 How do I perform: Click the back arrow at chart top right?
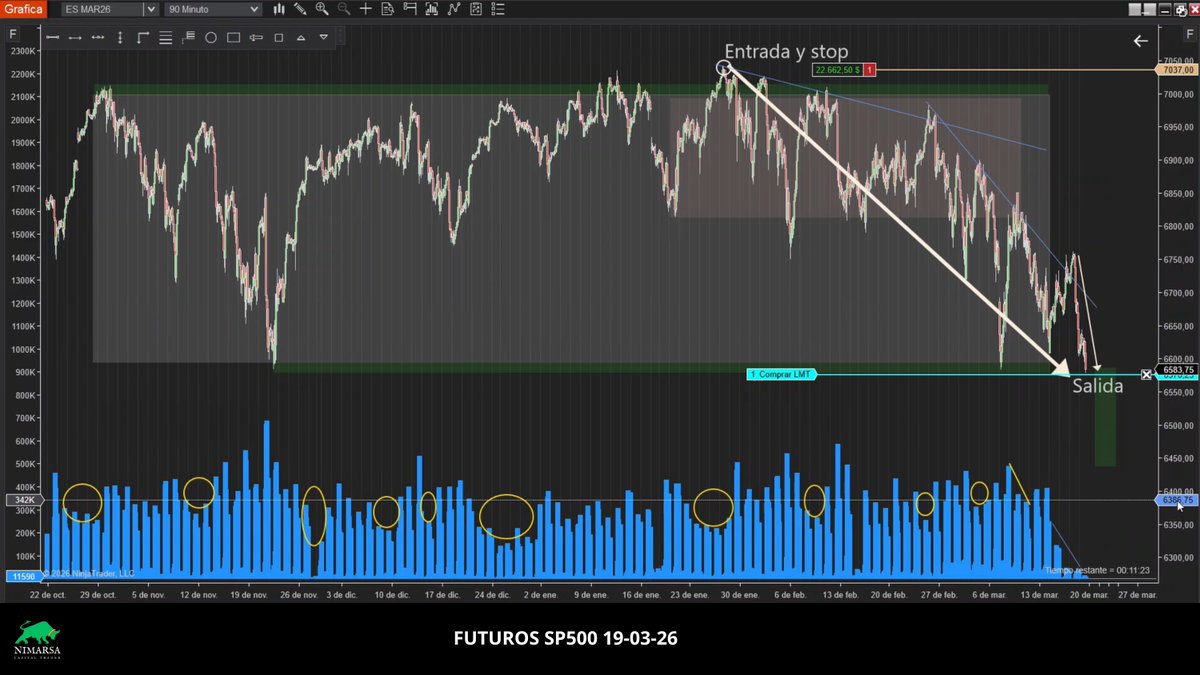[x=1141, y=41]
